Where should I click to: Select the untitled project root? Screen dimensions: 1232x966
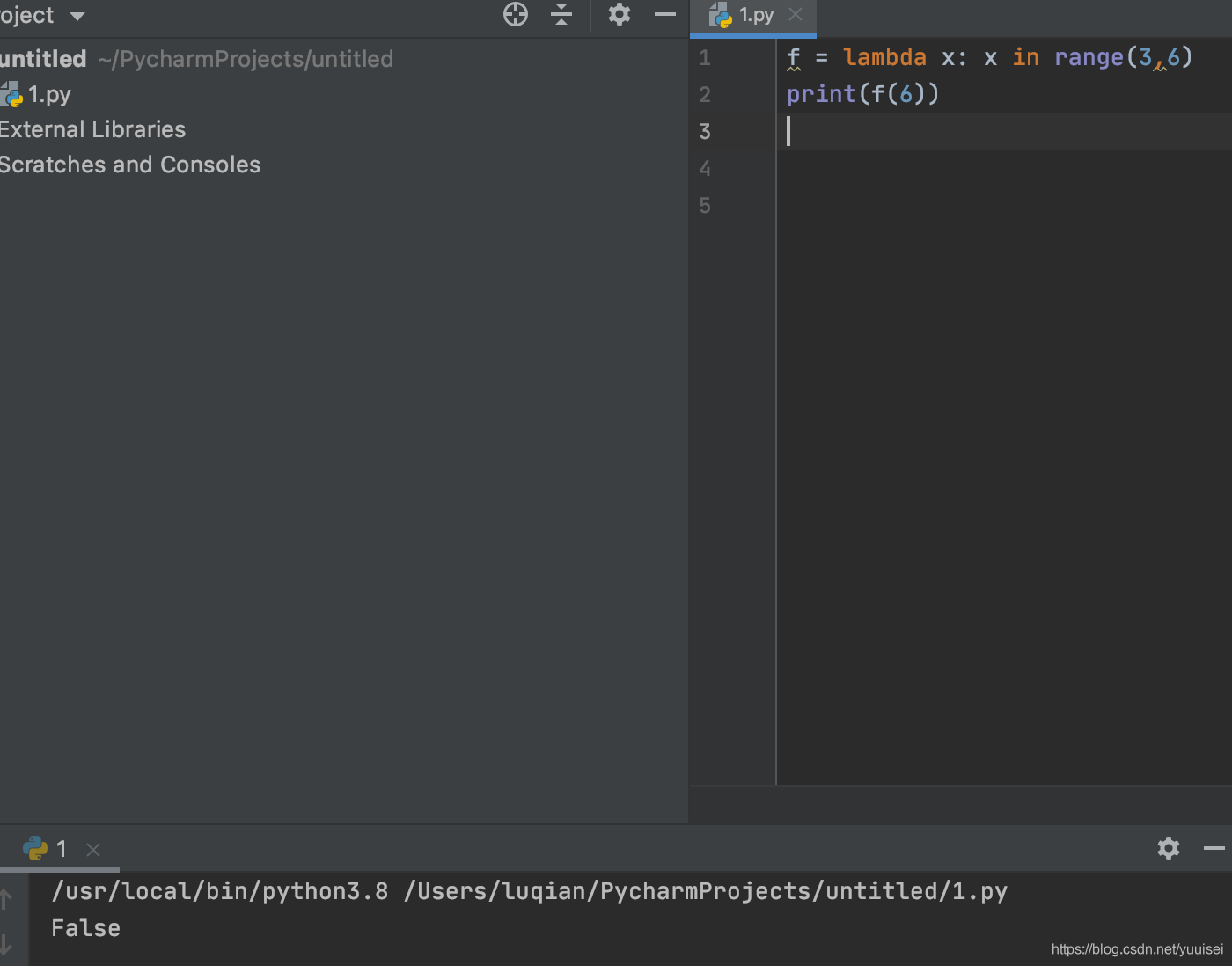(43, 59)
